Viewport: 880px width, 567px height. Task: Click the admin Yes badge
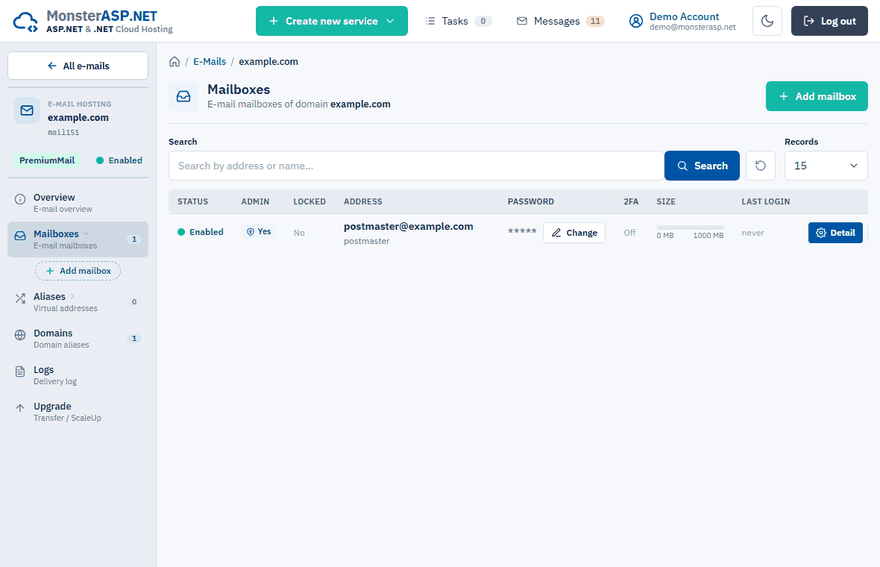(x=259, y=231)
